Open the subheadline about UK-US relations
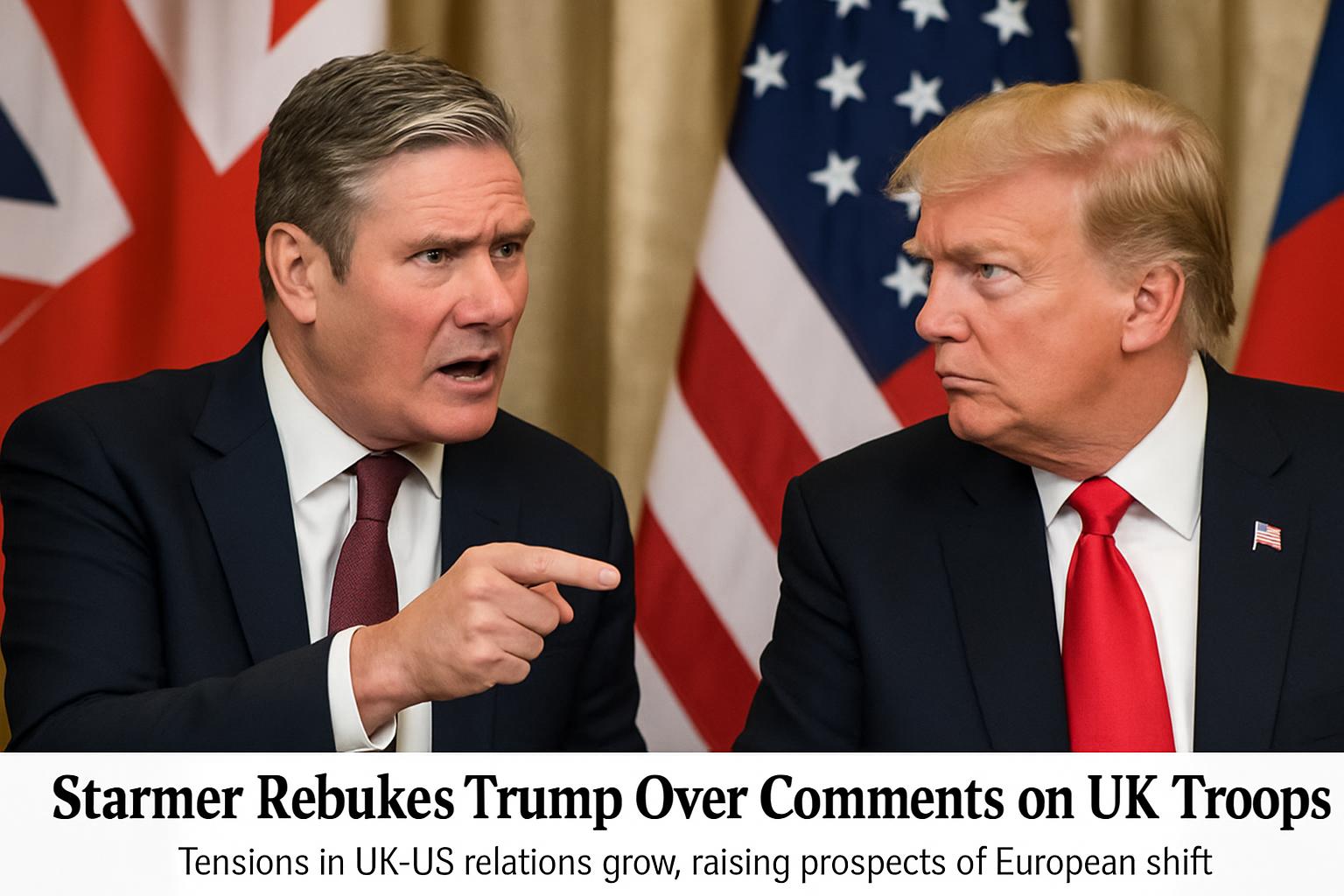This screenshot has width=1344, height=896. 696,863
